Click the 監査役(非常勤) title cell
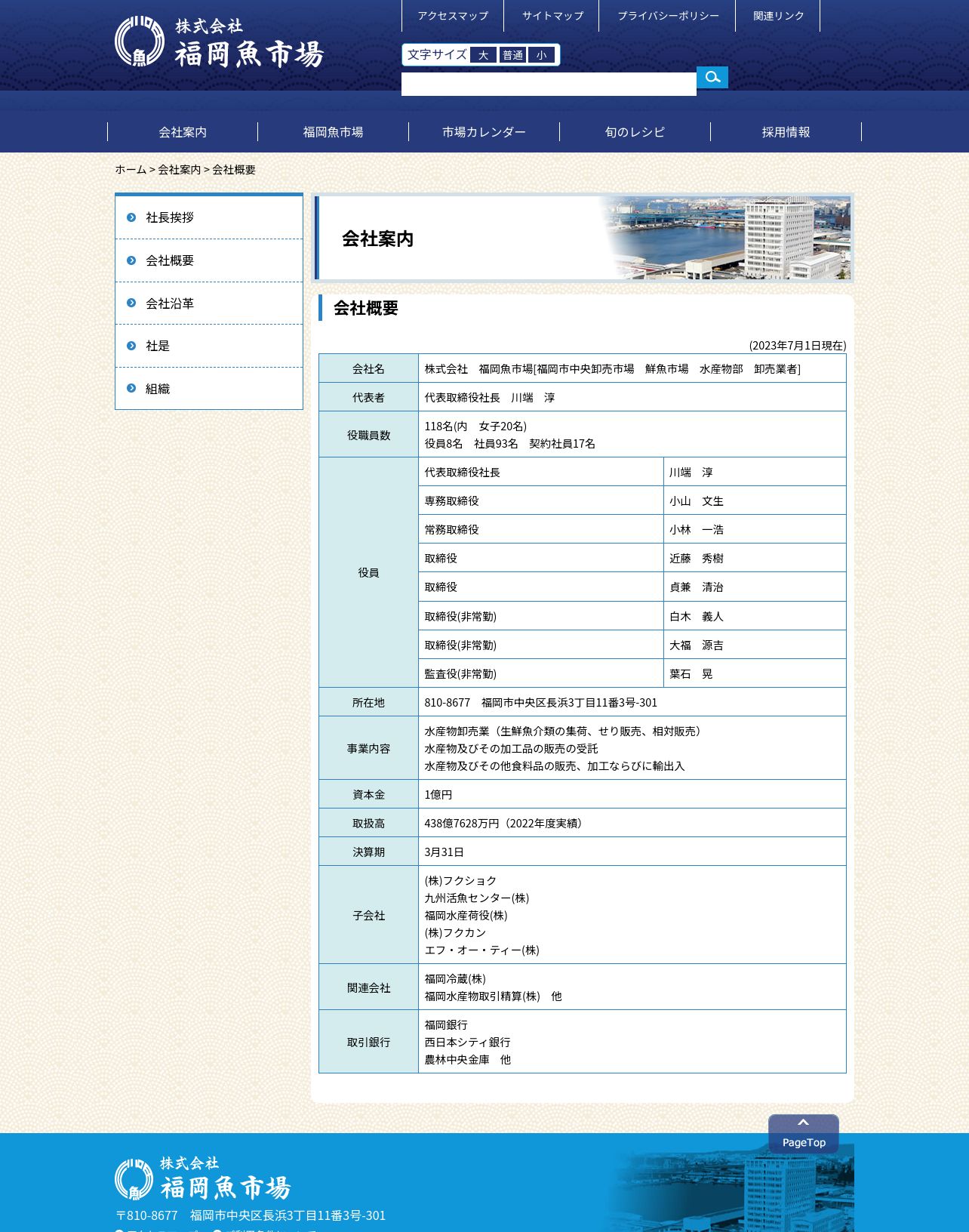Screen dimensions: 969x1232 [x=541, y=673]
